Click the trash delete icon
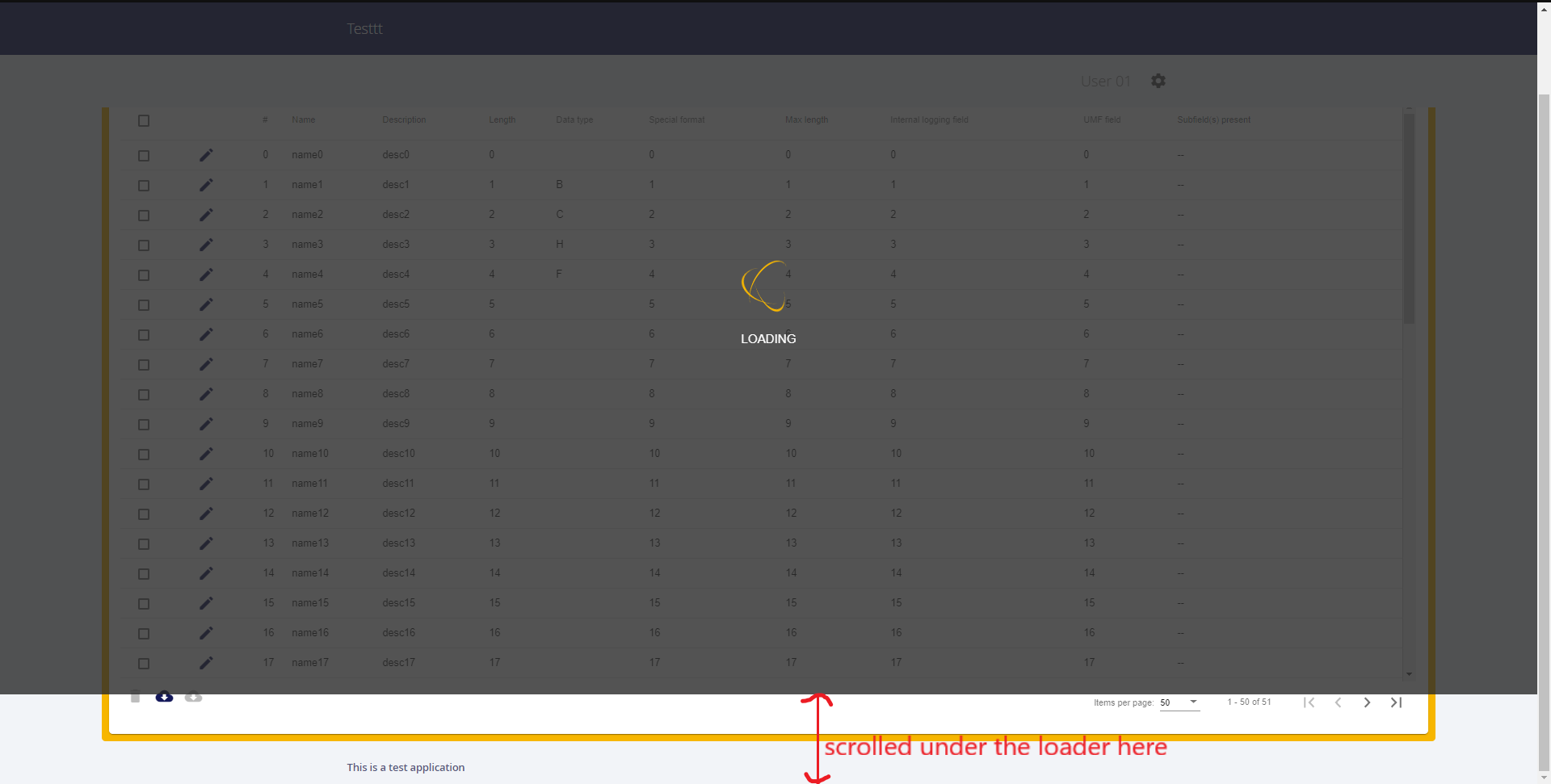Screen dimensions: 1551x784 coord(135,696)
